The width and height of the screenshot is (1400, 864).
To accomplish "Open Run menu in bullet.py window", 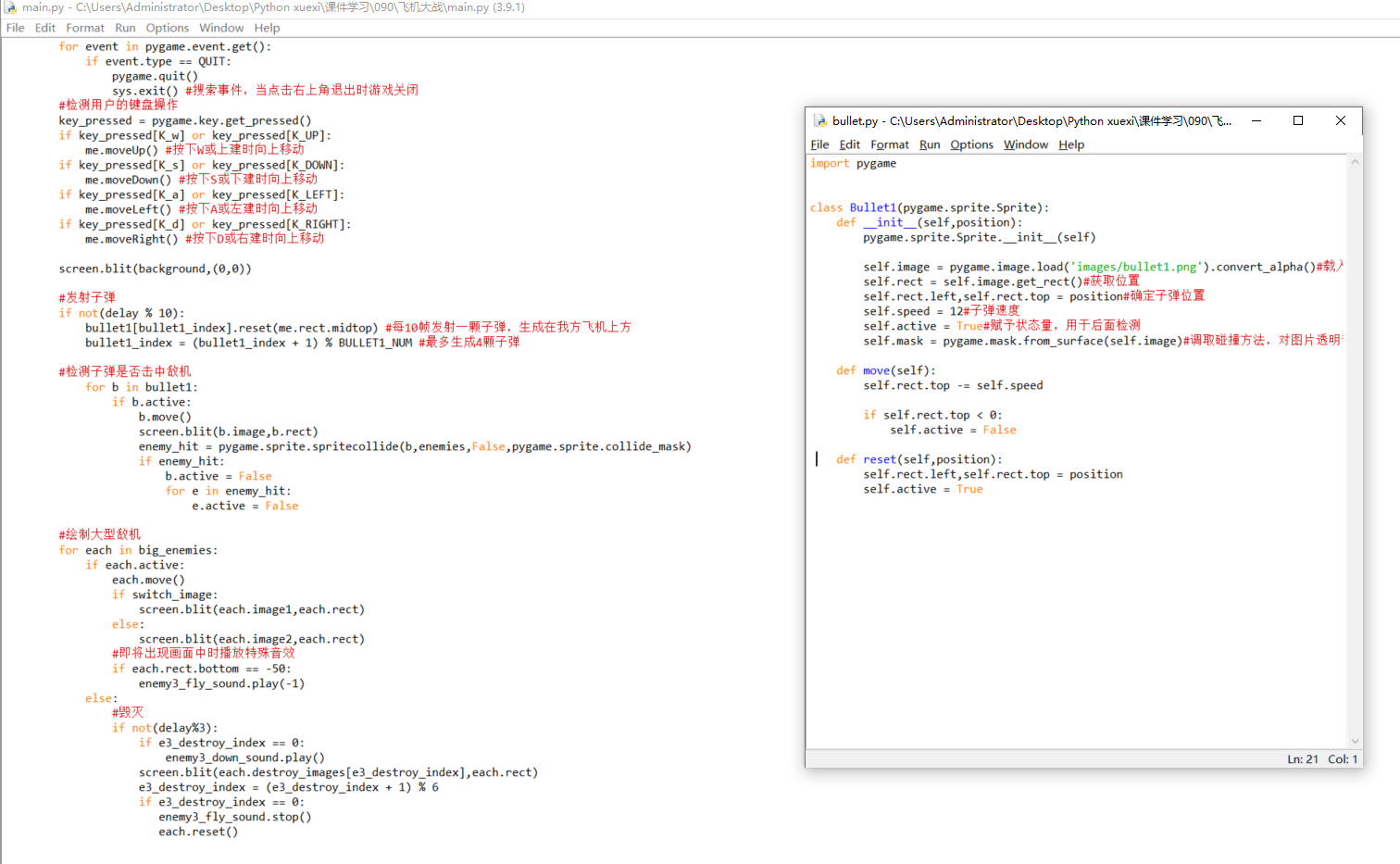I will (930, 144).
